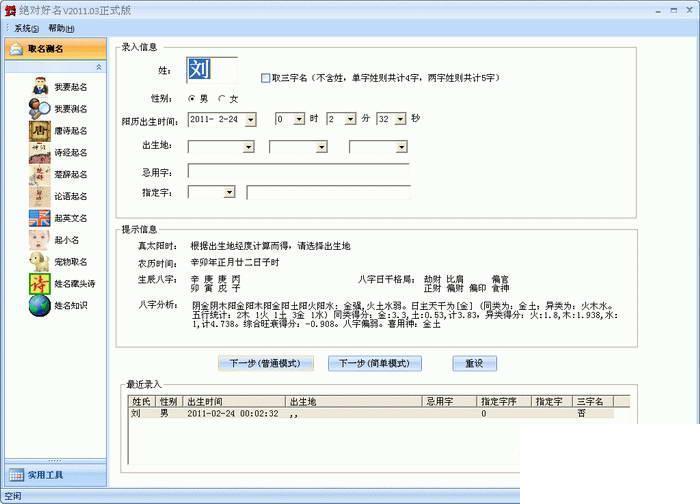Image resolution: width=700 pixels, height=504 pixels.
Task: Click the 忌用字 column header
Action: 450,401
